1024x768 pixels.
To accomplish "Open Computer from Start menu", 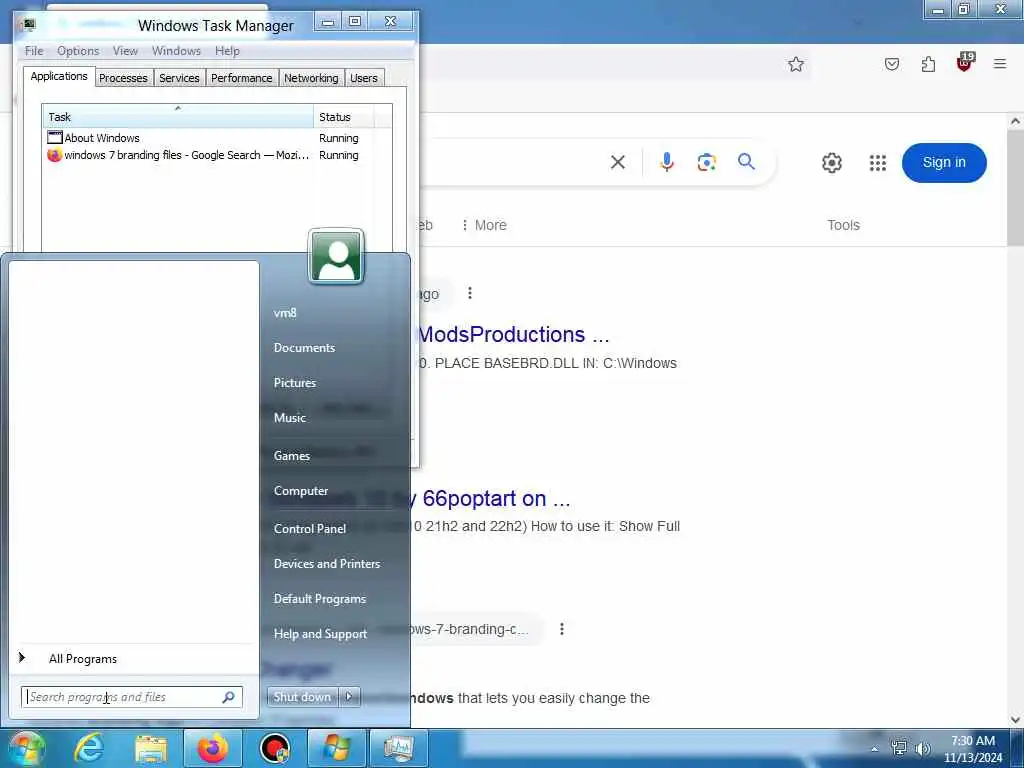I will [300, 491].
